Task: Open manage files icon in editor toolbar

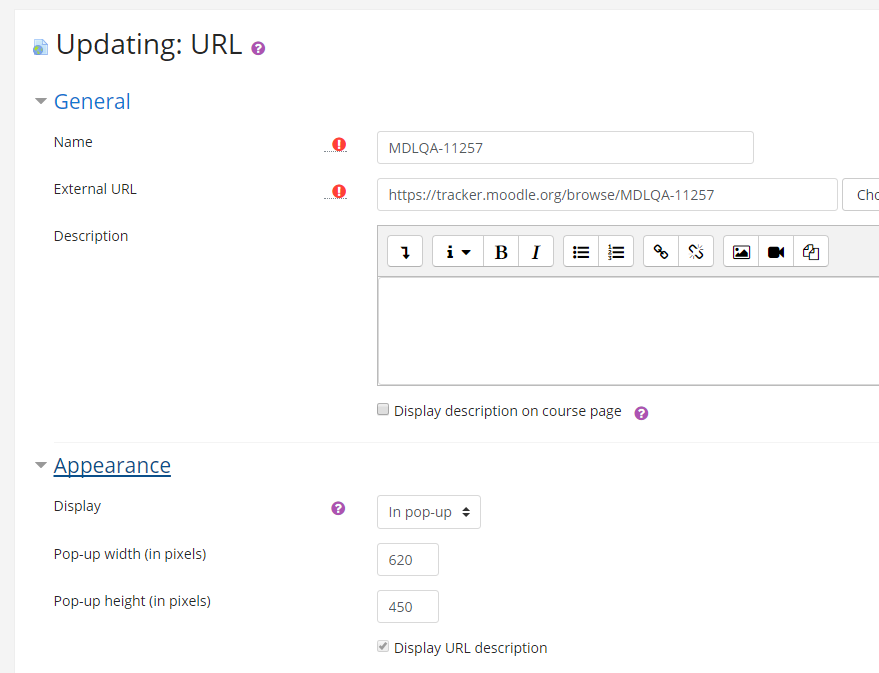Action: tap(811, 252)
